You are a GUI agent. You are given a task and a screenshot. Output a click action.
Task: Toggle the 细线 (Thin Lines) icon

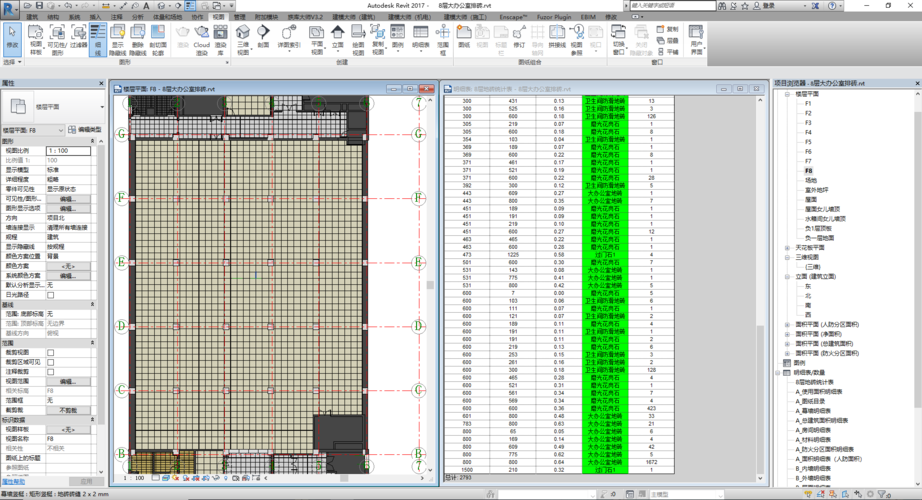coord(98,38)
